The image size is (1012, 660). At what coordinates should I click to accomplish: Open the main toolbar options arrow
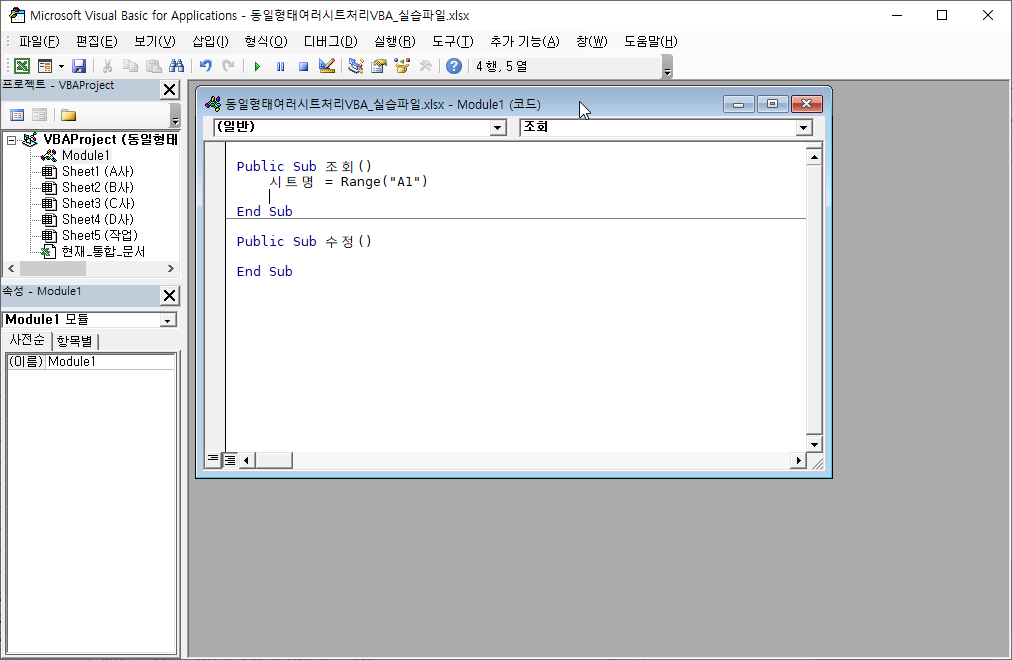[667, 67]
